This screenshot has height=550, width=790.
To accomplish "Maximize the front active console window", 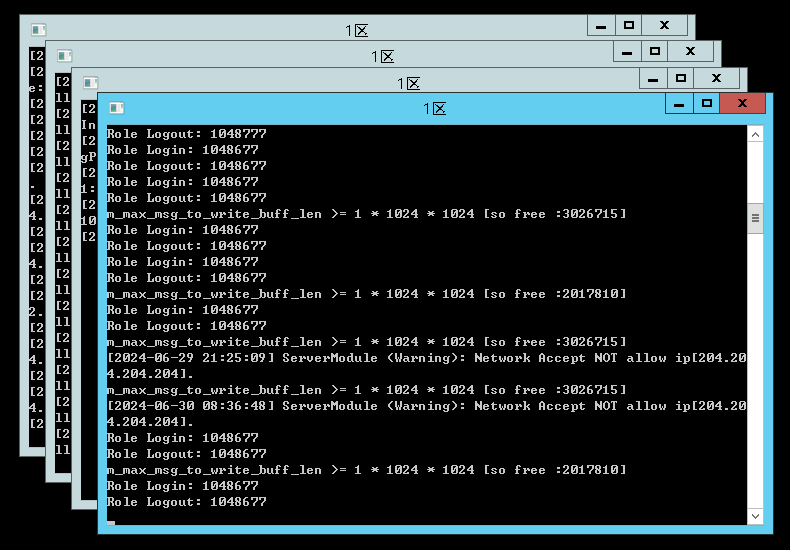I will point(706,104).
